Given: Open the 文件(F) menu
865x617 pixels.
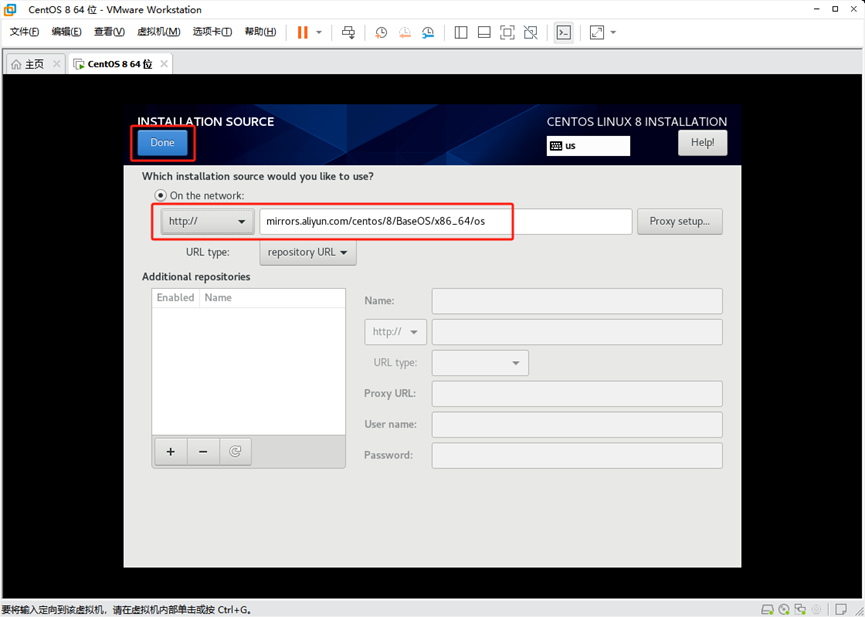Looking at the screenshot, I should click(x=24, y=32).
